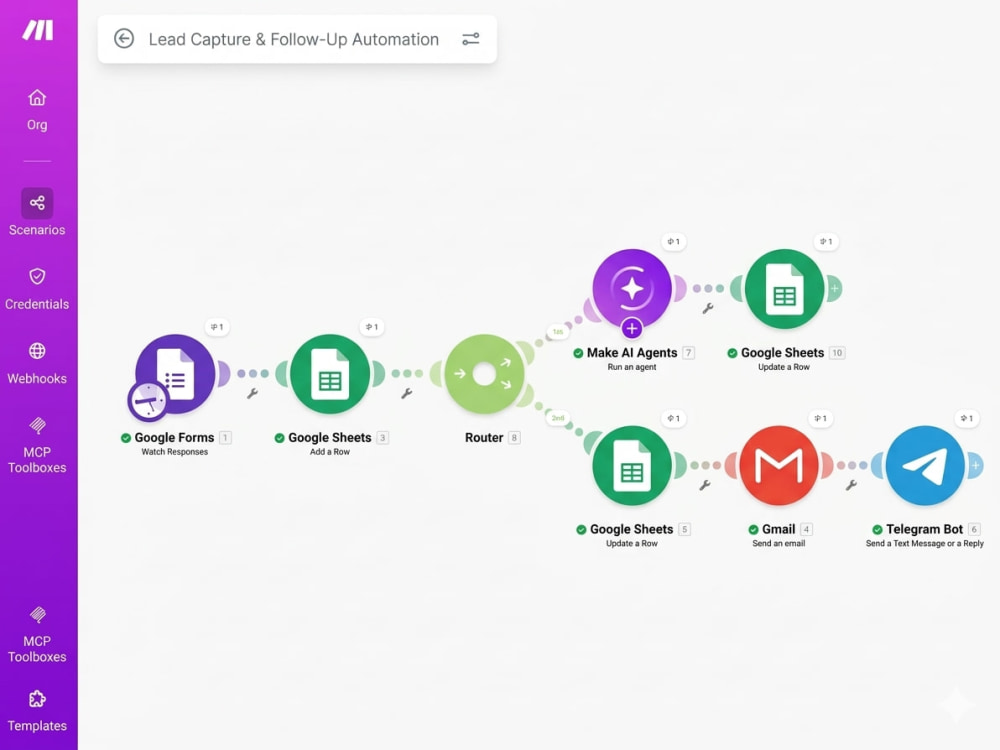Go to the Credentials section

pyautogui.click(x=37, y=289)
